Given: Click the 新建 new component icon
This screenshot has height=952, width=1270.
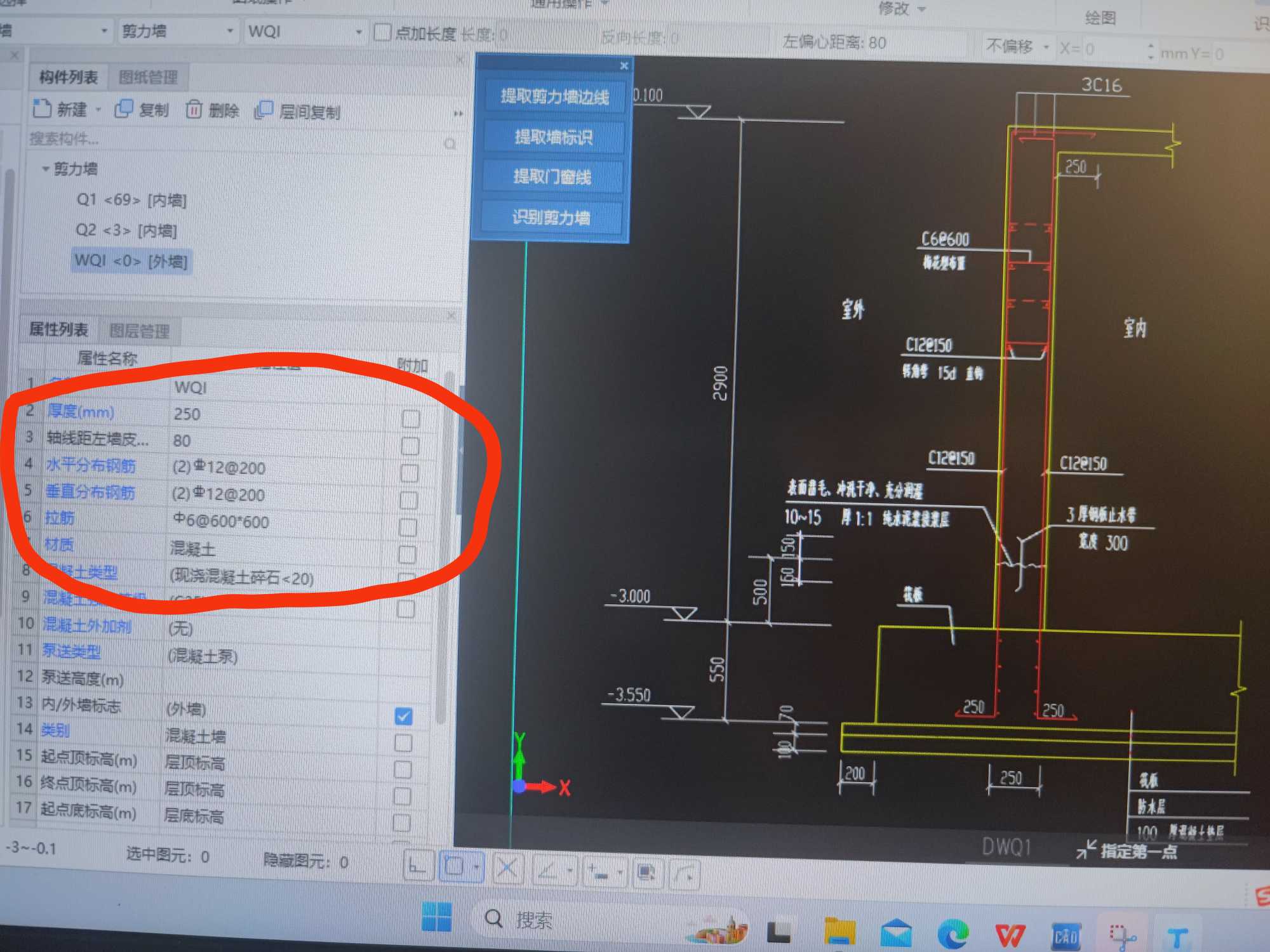Looking at the screenshot, I should 42,109.
